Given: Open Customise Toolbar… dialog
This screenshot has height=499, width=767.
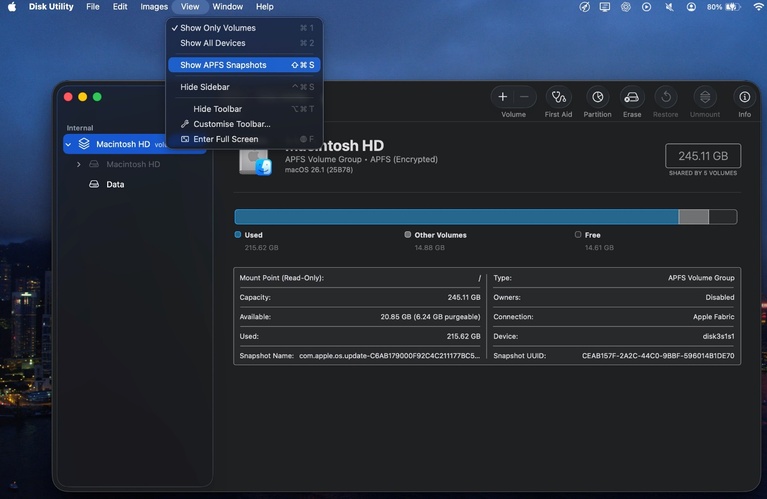Looking at the screenshot, I should 245,124.
